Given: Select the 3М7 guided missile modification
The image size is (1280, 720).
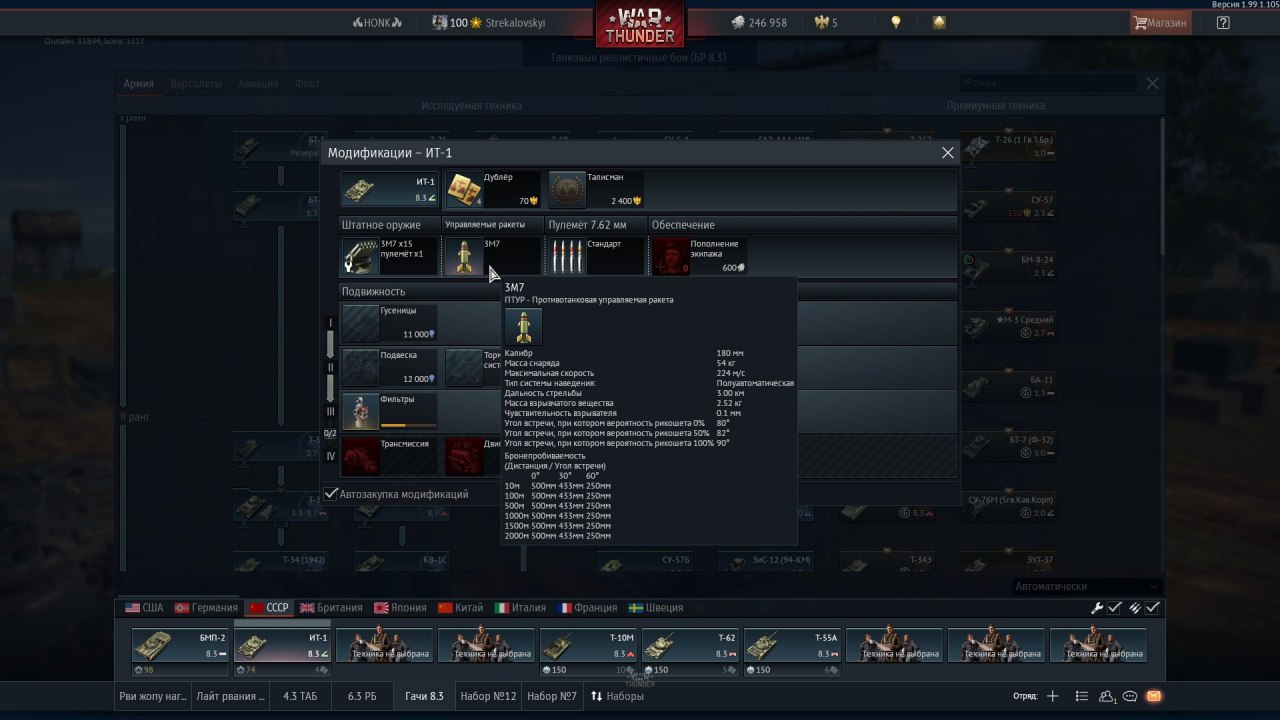Looking at the screenshot, I should [x=492, y=256].
